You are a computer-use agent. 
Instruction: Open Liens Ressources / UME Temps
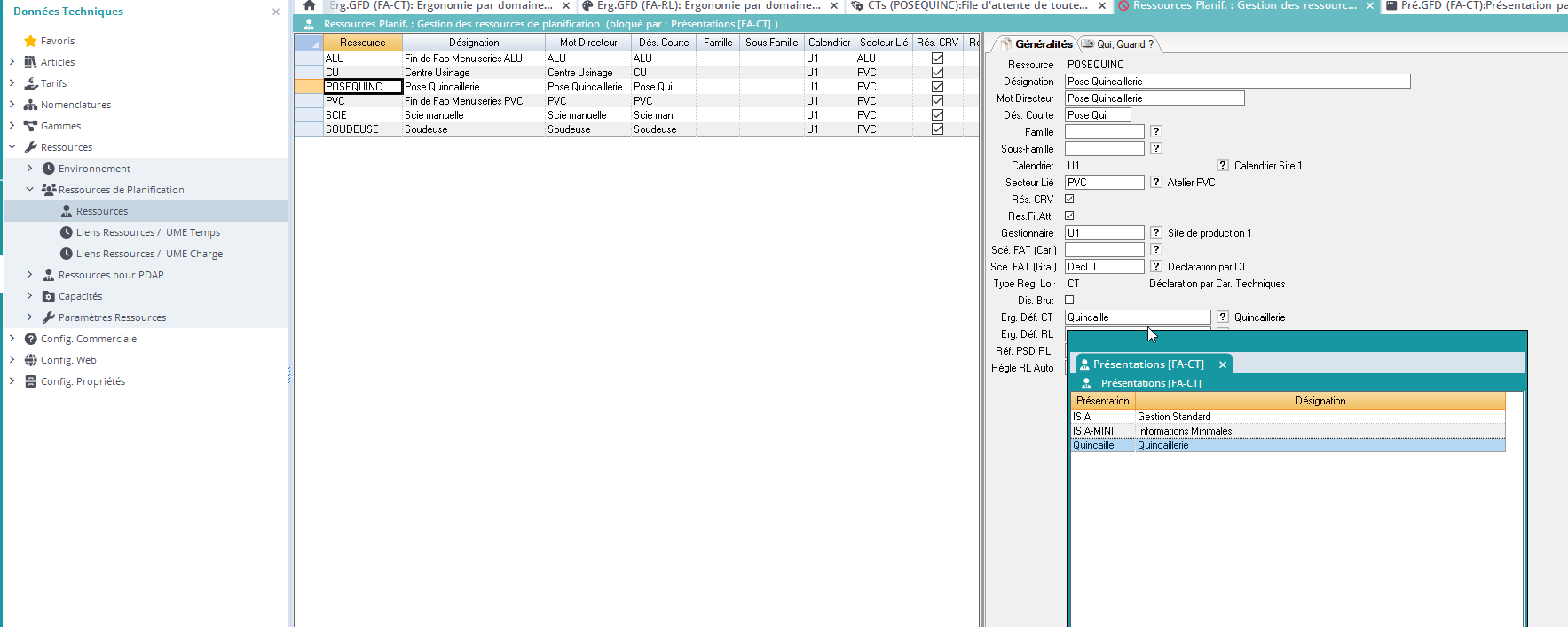[x=147, y=232]
